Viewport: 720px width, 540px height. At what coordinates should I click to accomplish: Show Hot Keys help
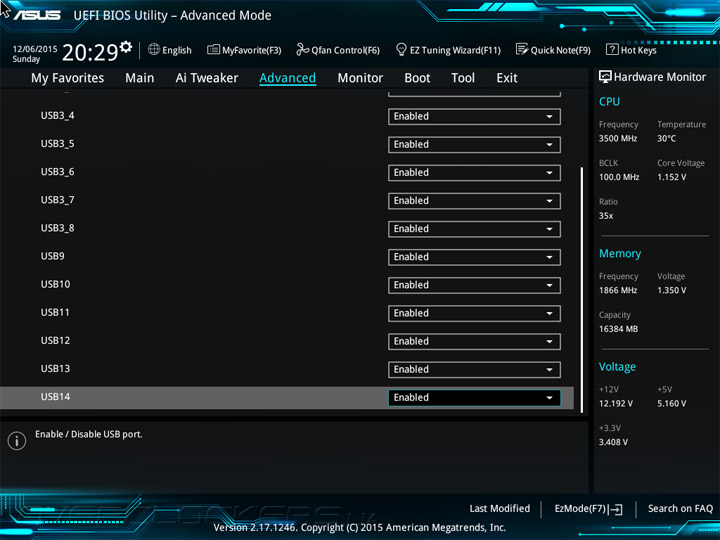click(631, 50)
